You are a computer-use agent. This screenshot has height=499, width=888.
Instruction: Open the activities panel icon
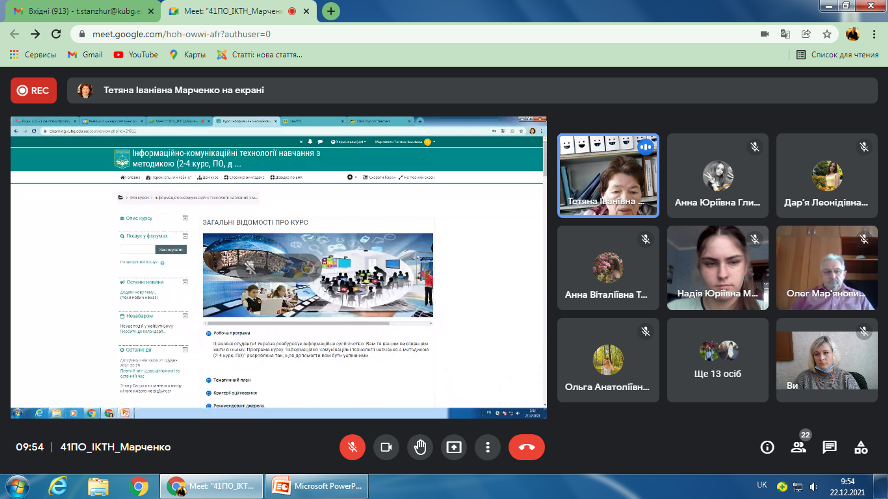(x=860, y=447)
